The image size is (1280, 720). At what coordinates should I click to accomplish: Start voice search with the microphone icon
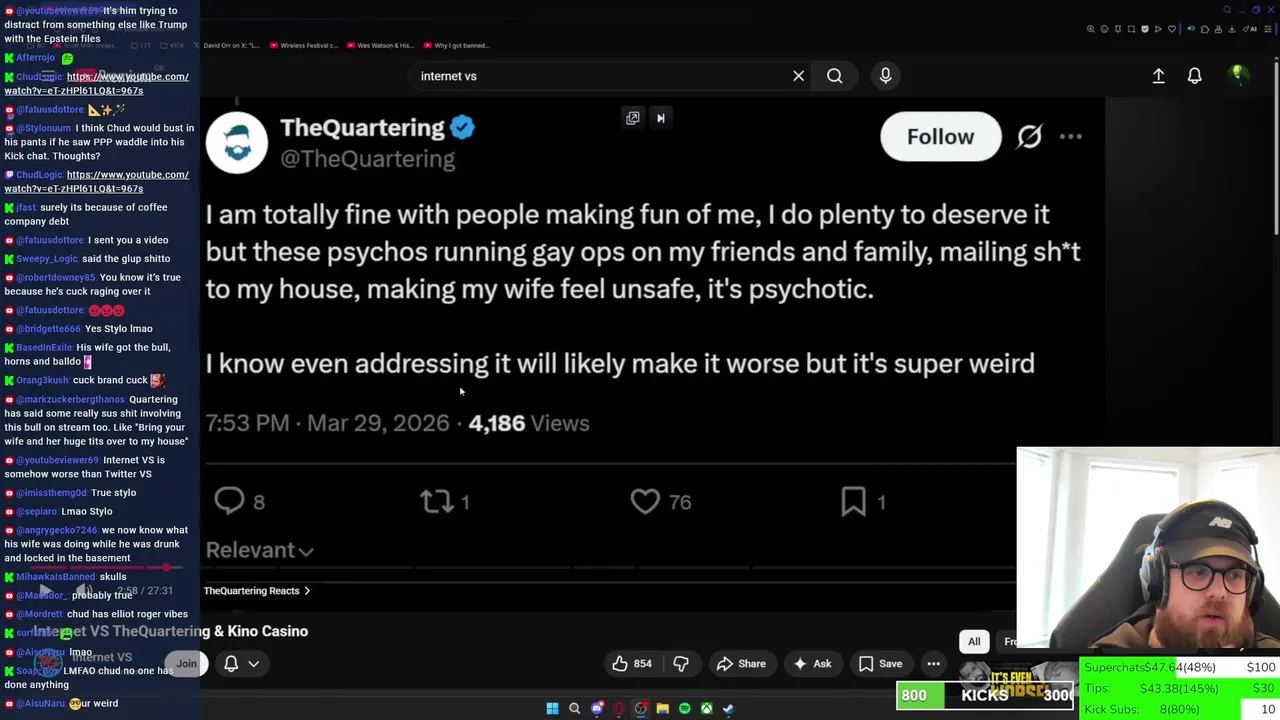tap(885, 76)
